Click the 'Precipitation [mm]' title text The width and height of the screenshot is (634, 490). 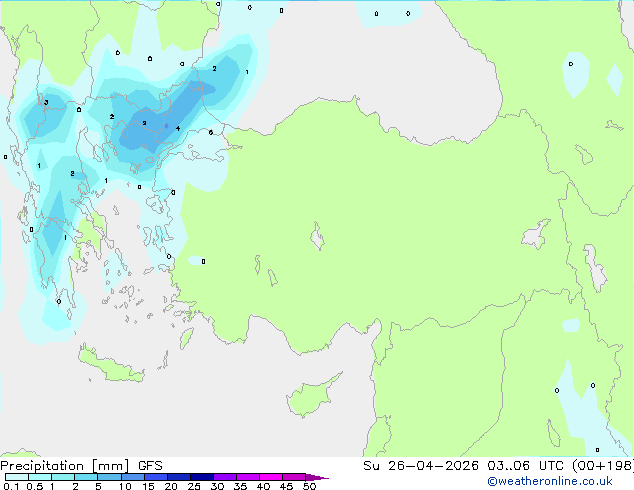[x=65, y=466]
